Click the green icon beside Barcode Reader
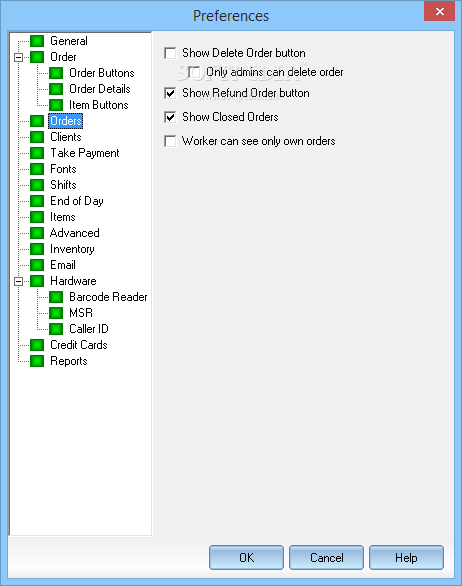 [x=56, y=297]
